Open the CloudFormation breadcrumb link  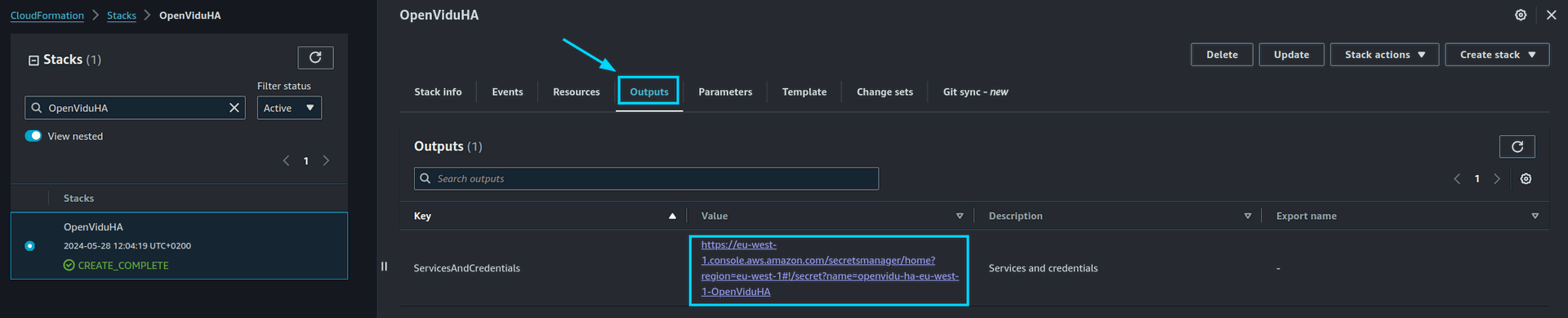coord(47,16)
